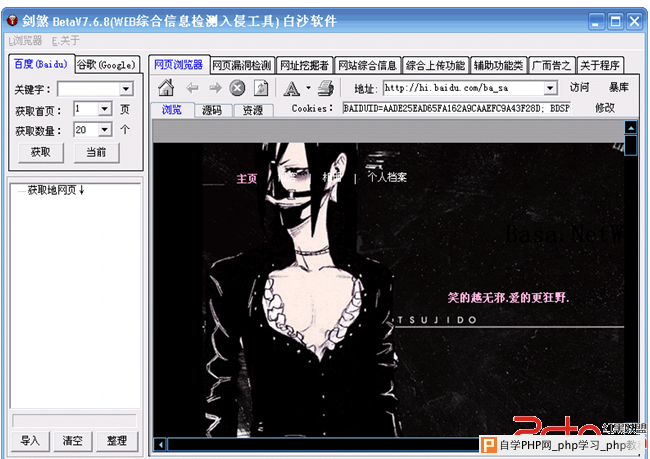The height and width of the screenshot is (459, 650).
Task: Go forward with the right arrow icon
Action: pyautogui.click(x=215, y=88)
